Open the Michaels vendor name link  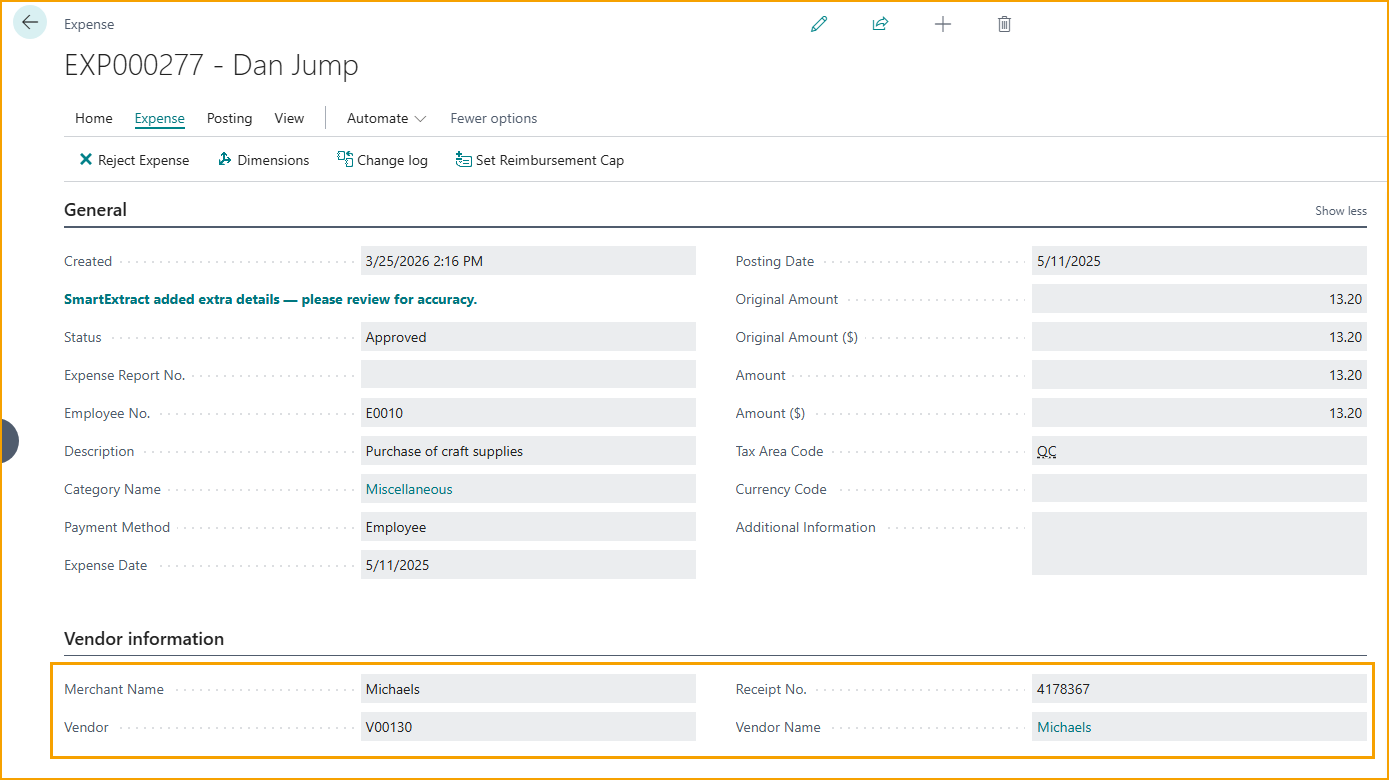coord(1064,727)
